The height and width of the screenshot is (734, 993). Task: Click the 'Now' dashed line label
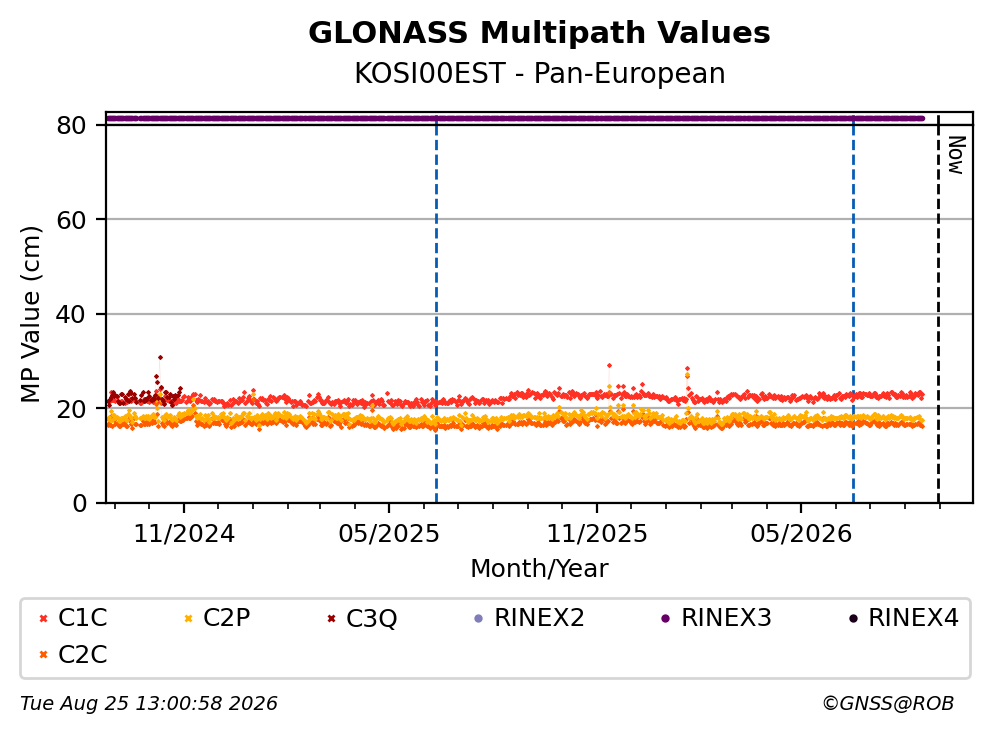(x=956, y=155)
